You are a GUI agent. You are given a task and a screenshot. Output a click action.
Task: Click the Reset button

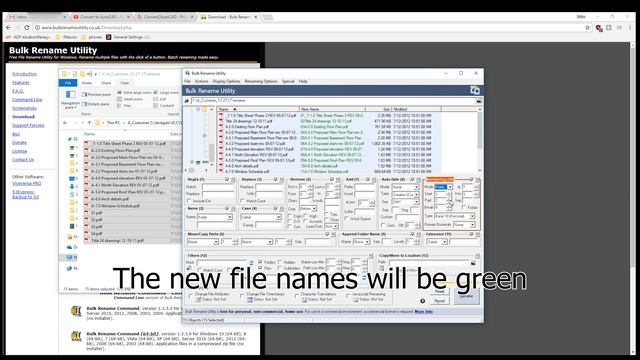pos(439,291)
